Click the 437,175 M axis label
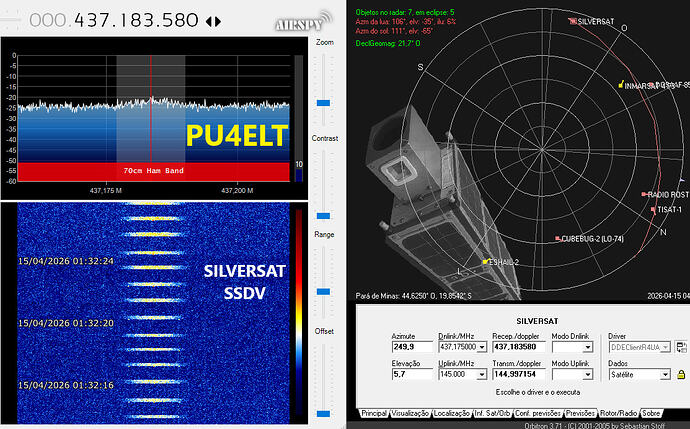690x429 pixels. (106, 191)
